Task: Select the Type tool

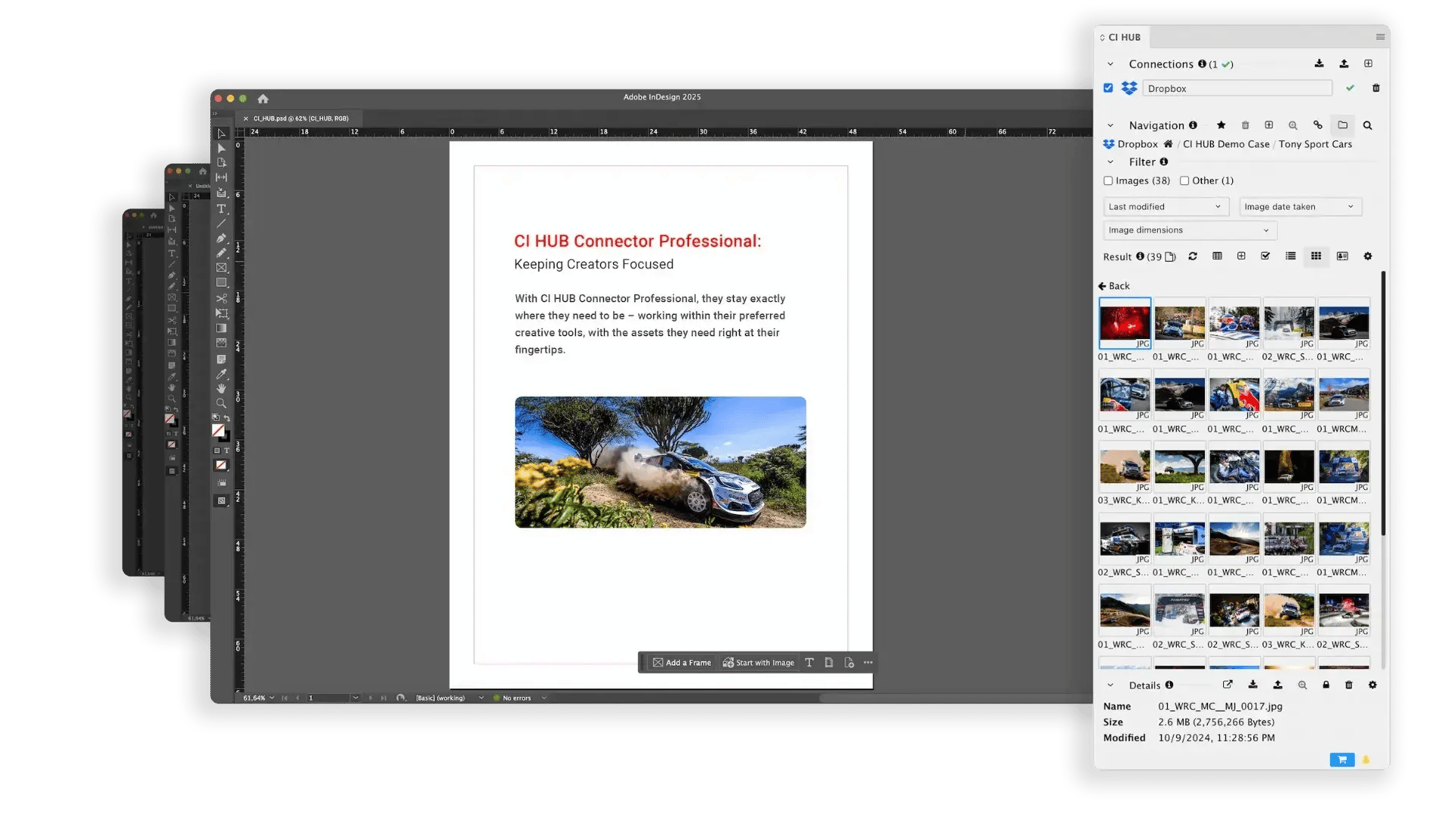Action: (x=222, y=209)
